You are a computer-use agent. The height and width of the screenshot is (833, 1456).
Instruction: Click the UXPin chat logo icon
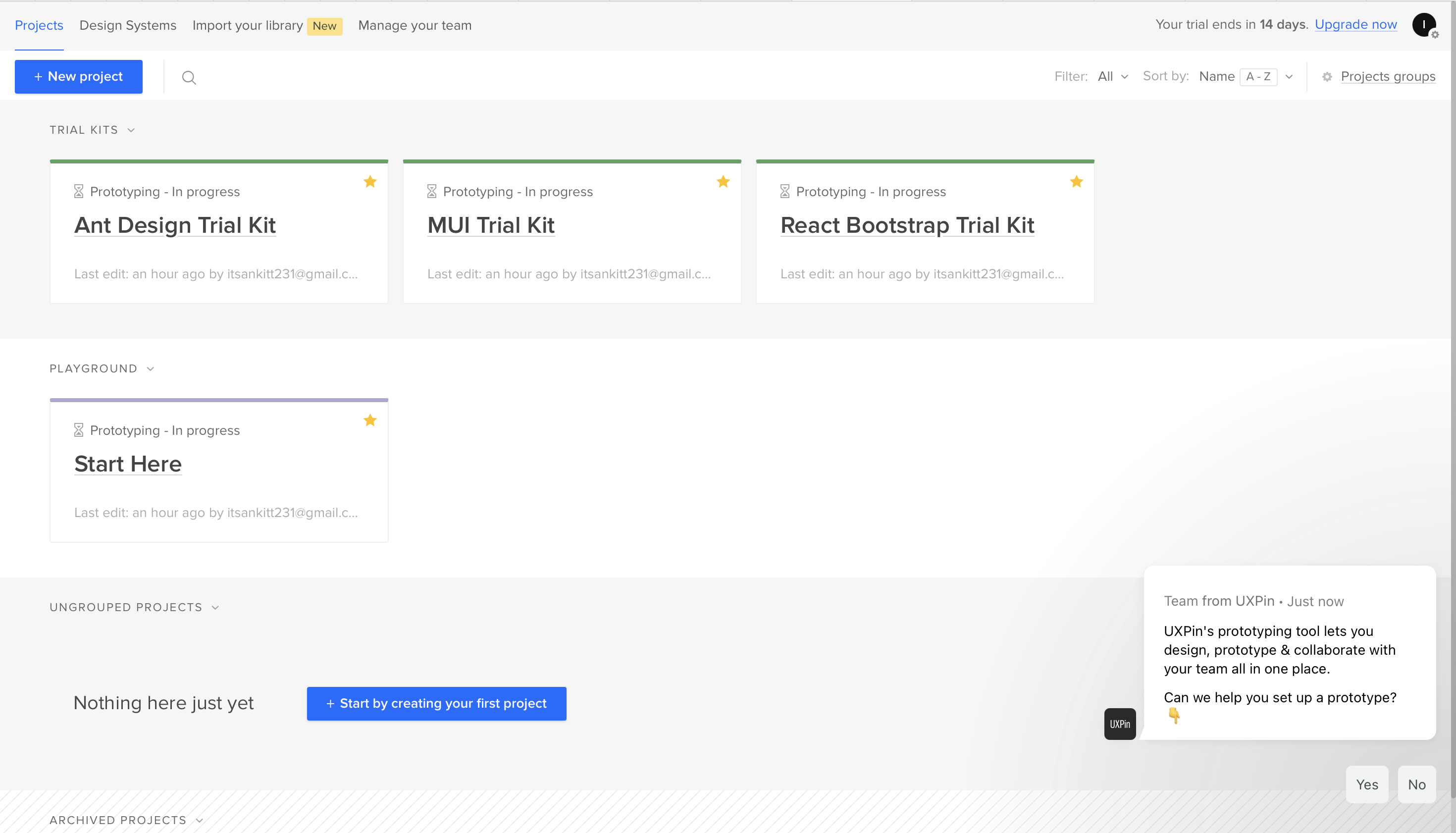tap(1120, 724)
